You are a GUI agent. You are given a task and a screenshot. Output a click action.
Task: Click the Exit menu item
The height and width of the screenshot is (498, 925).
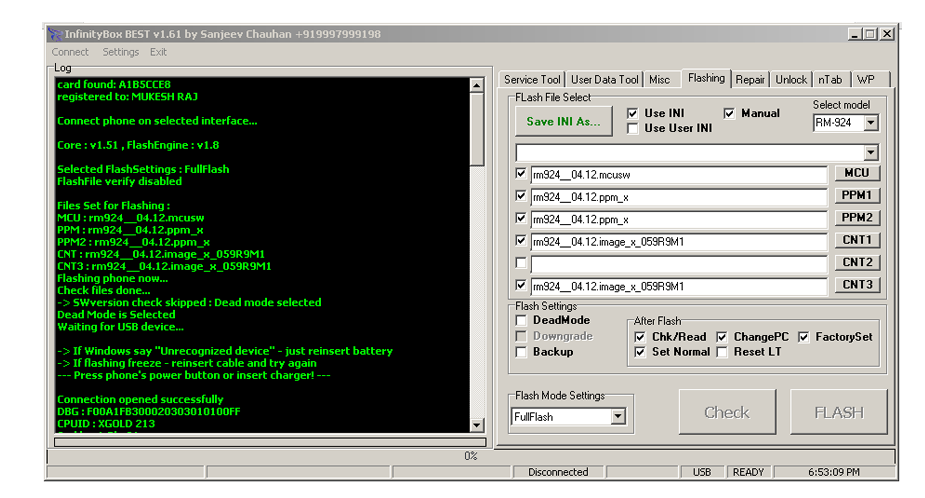click(x=158, y=52)
